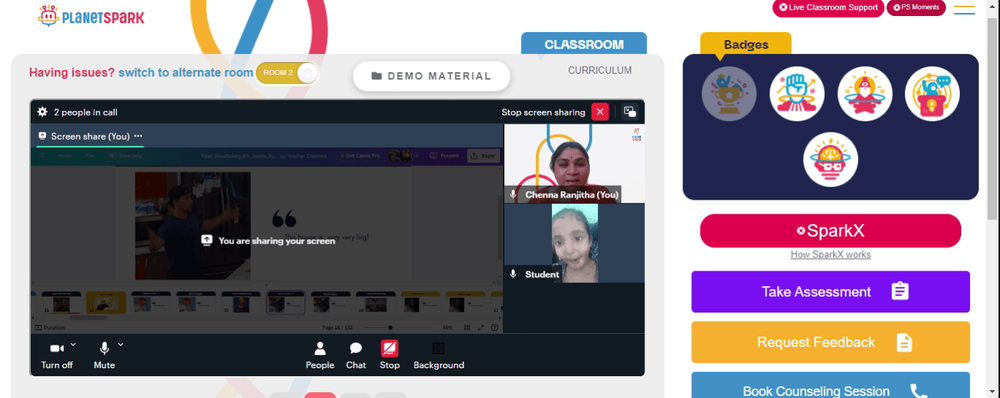Screen dimensions: 1000x398
Task: Select the Badges tab
Action: [x=746, y=45]
